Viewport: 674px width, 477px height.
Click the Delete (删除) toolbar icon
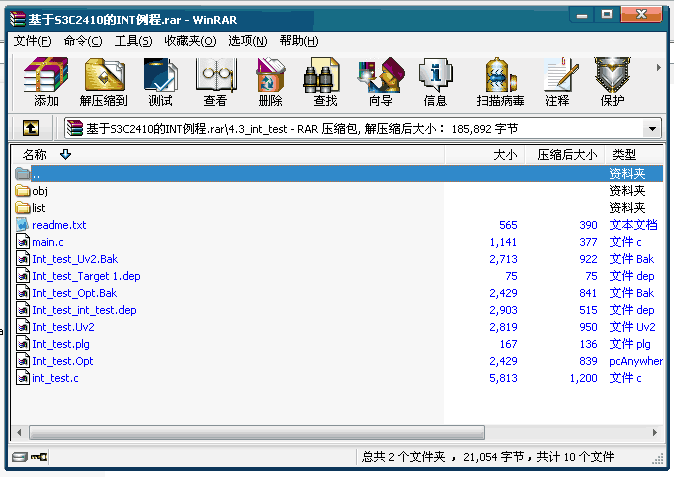270,82
